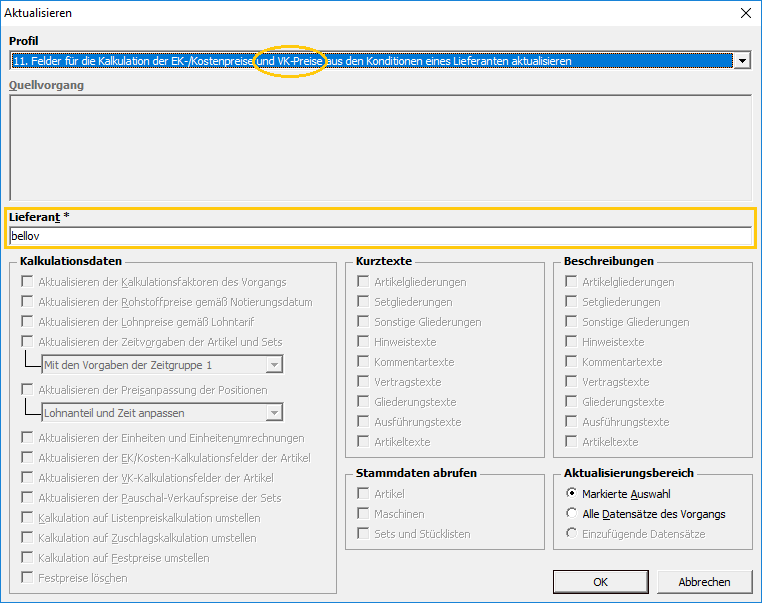762x603 pixels.
Task: Tick Artikelgliederungen under Kurztexte
Action: [363, 282]
